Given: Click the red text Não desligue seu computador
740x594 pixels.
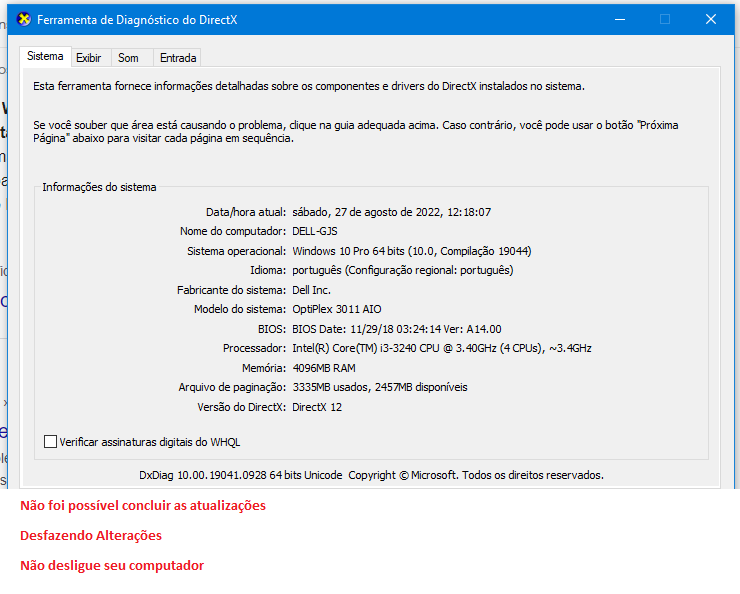Looking at the screenshot, I should coord(112,565).
